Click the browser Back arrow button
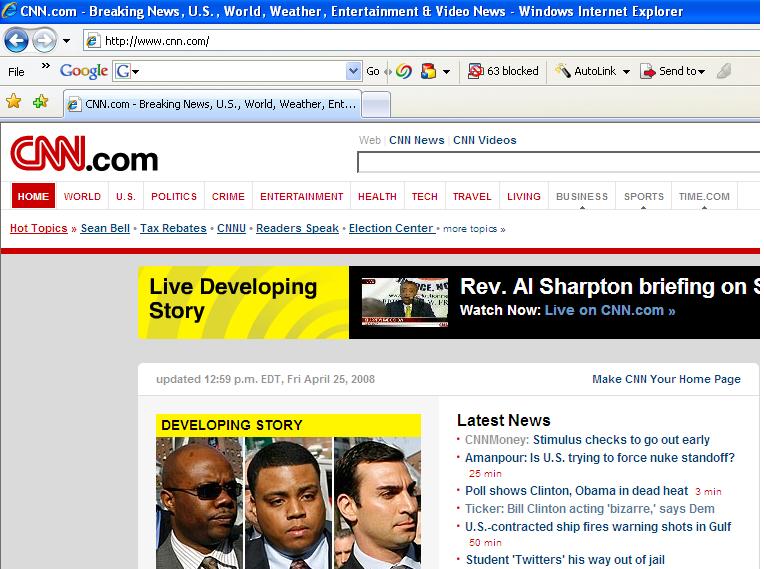The height and width of the screenshot is (569, 764). (x=16, y=41)
